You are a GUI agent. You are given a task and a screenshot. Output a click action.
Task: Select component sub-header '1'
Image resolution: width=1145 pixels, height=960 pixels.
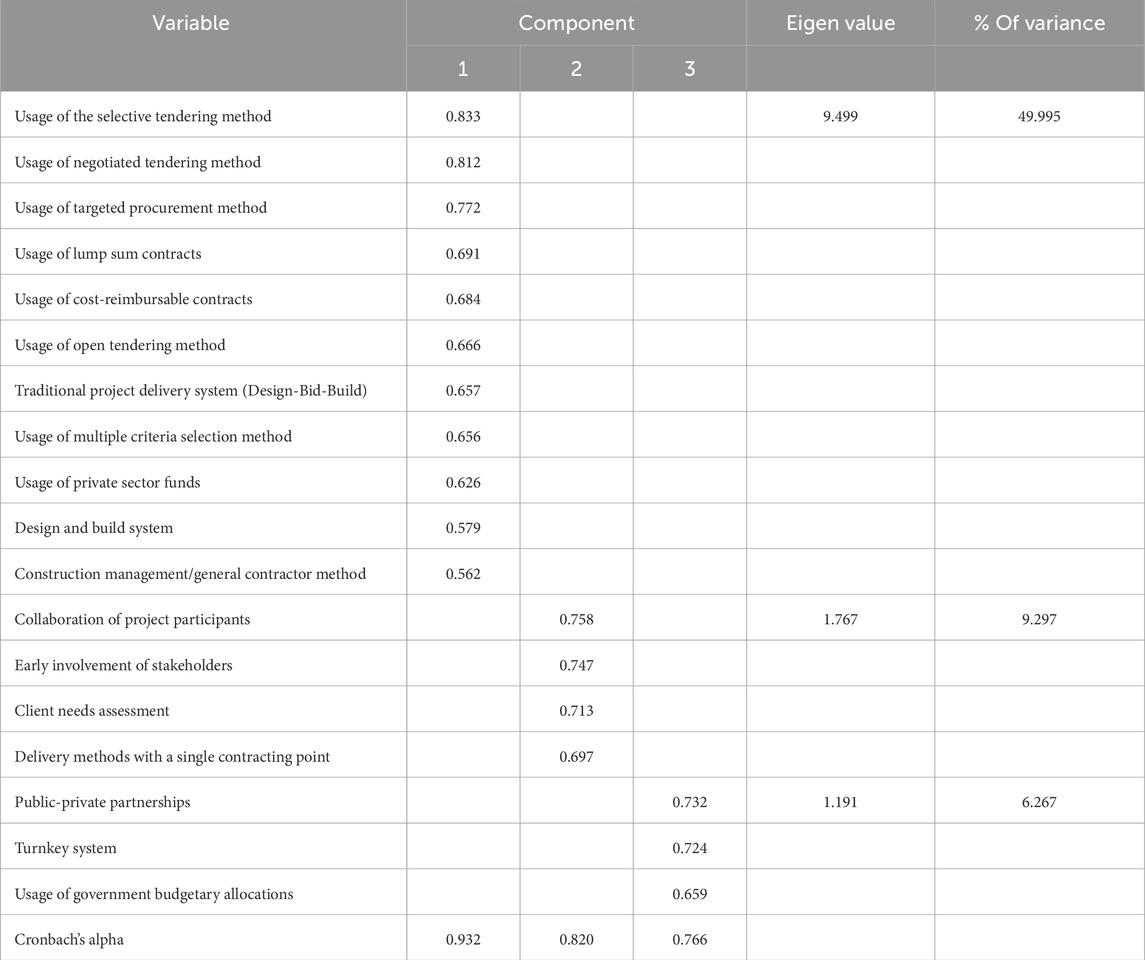coord(463,69)
